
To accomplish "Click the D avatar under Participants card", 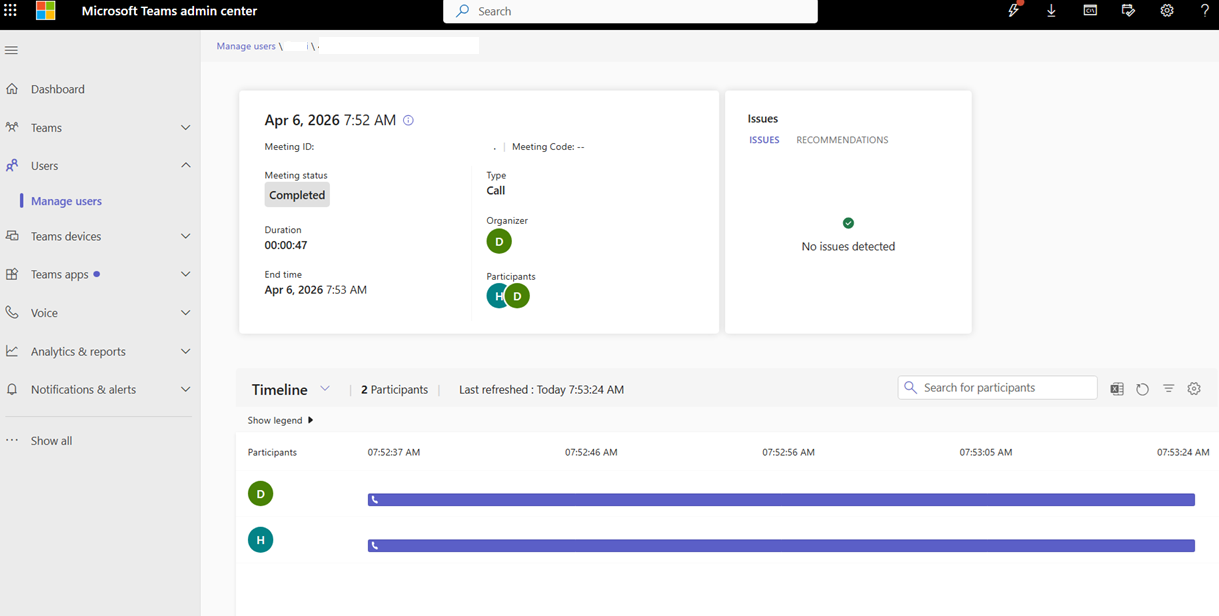I will tap(517, 296).
